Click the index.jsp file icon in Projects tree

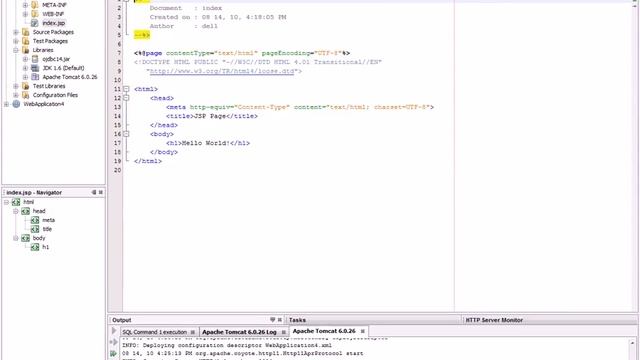tap(35, 23)
